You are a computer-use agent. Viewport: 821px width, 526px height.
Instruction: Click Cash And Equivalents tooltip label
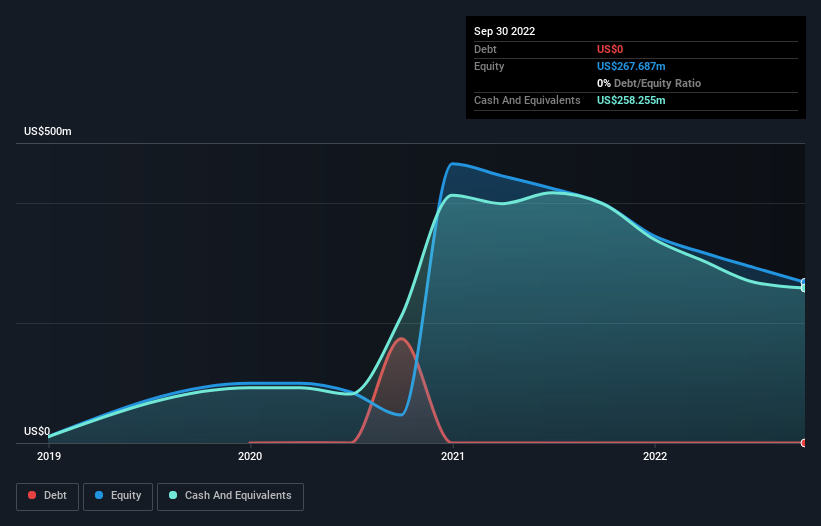tap(527, 100)
